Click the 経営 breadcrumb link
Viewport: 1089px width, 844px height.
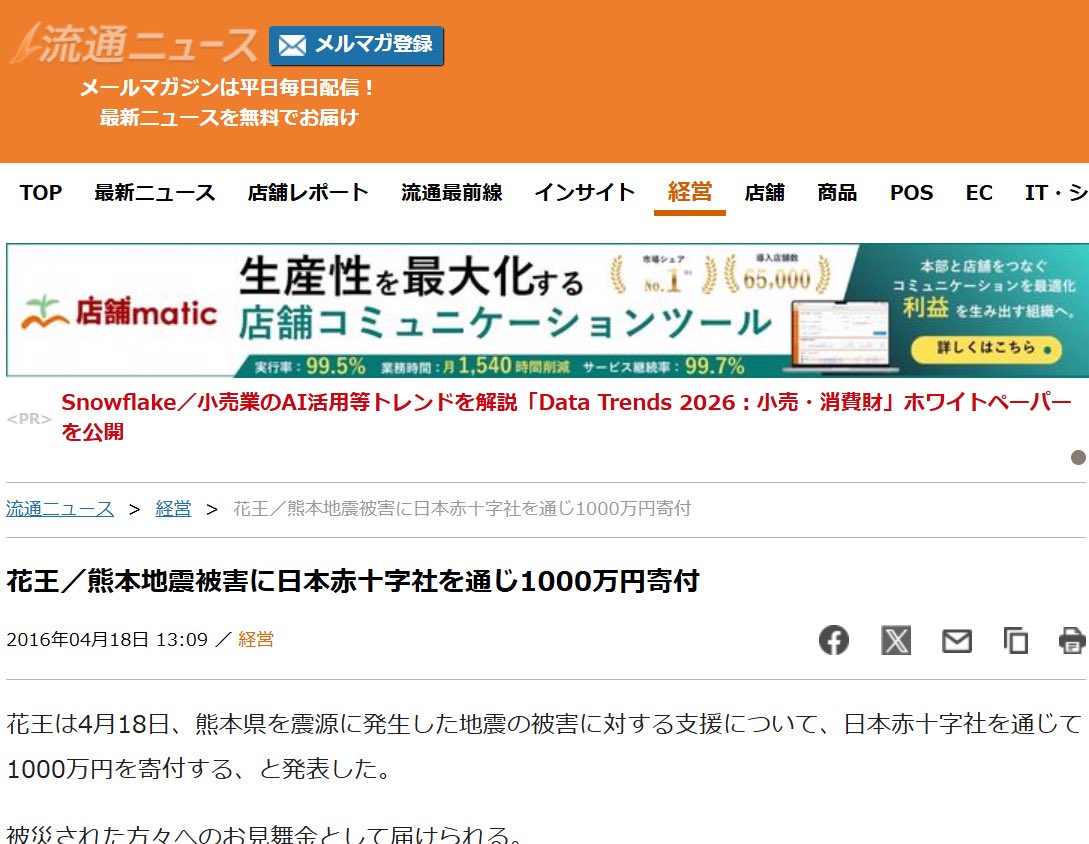[173, 508]
